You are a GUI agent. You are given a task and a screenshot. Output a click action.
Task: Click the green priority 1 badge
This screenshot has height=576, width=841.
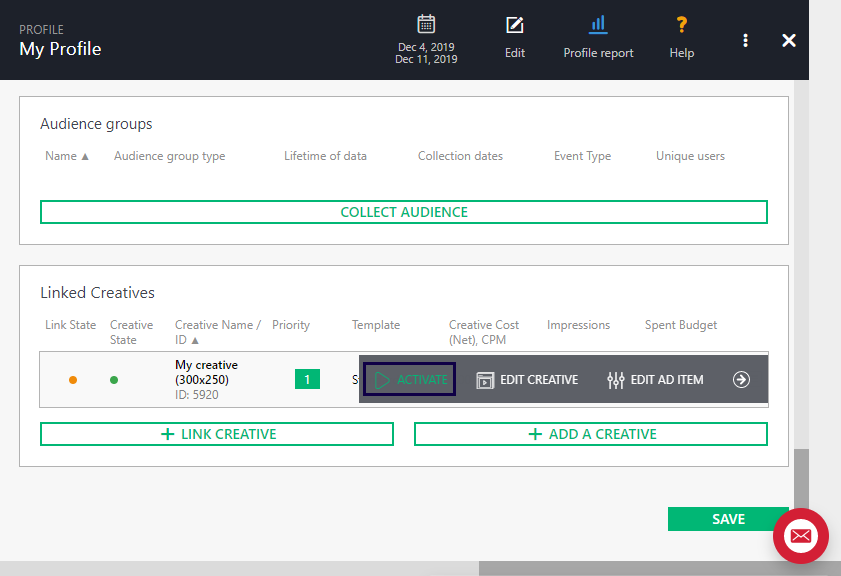click(307, 380)
